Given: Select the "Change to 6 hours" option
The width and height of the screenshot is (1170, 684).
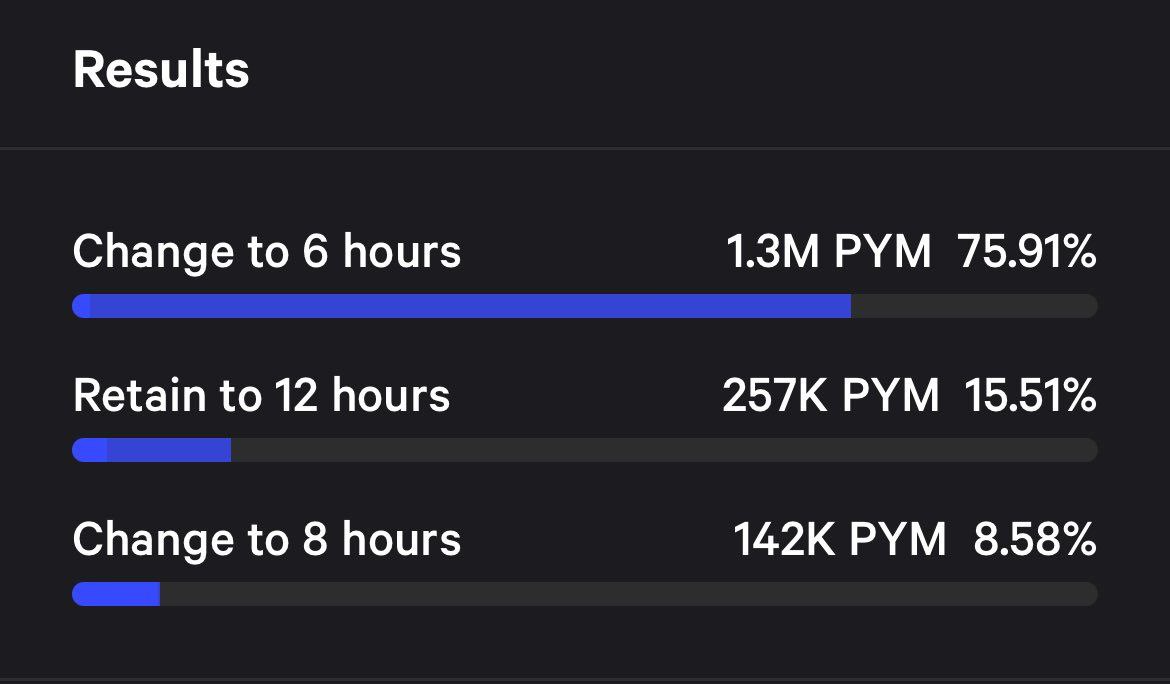Looking at the screenshot, I should coord(267,252).
